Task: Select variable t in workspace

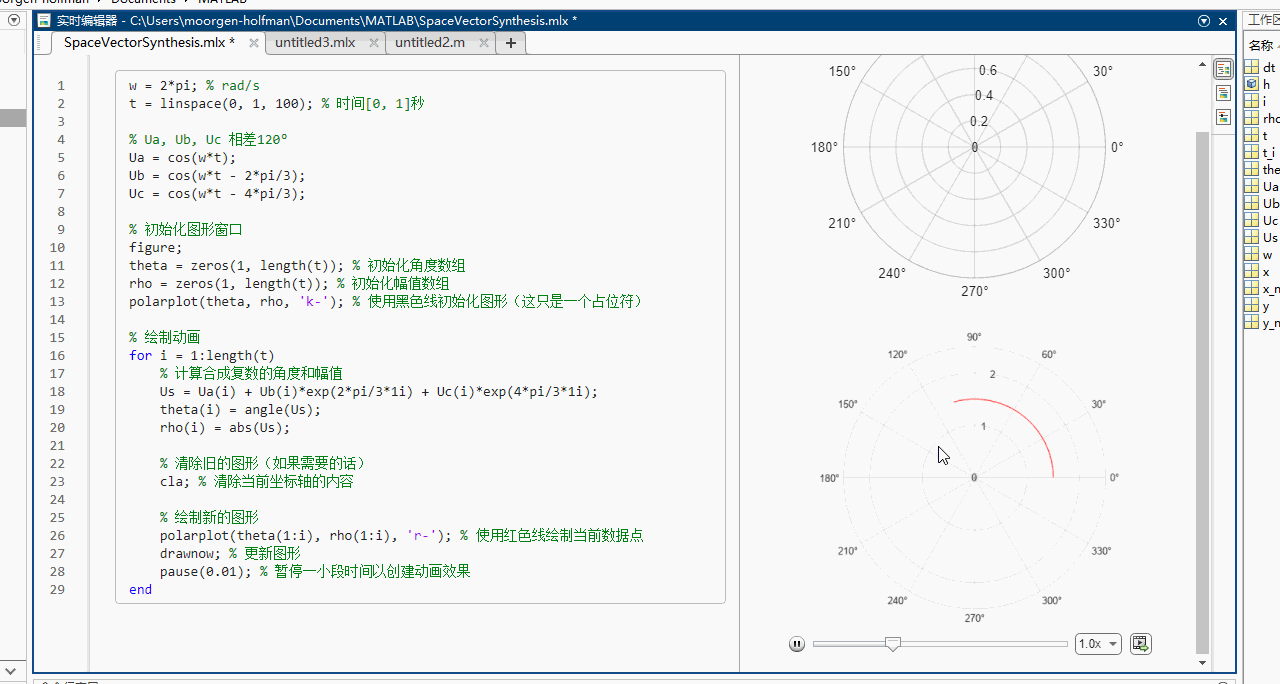Action: [1262, 135]
